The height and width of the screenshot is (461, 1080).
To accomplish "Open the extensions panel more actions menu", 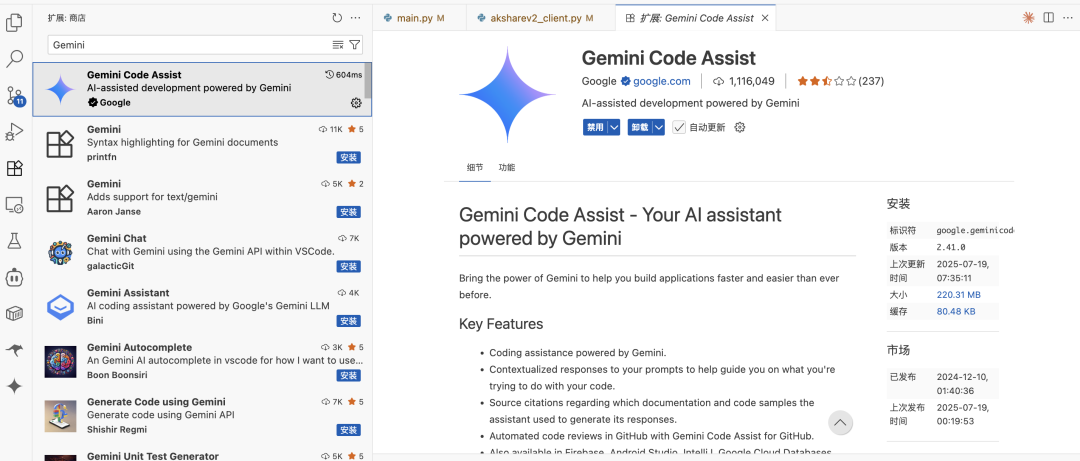I will (x=356, y=18).
